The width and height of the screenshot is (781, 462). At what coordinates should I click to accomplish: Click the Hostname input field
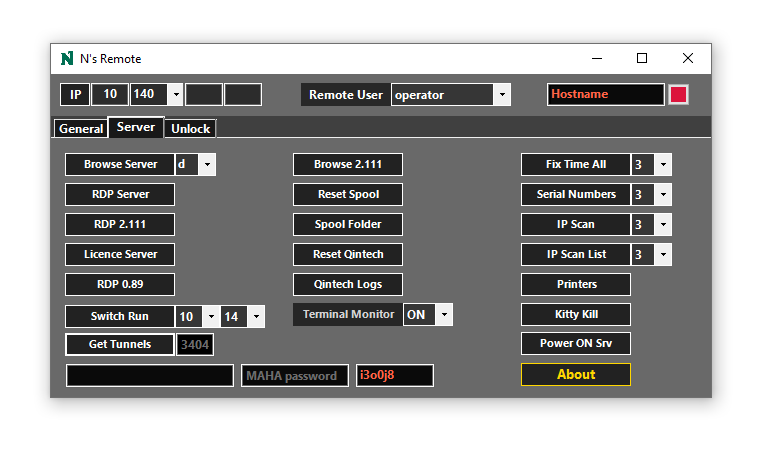point(606,95)
